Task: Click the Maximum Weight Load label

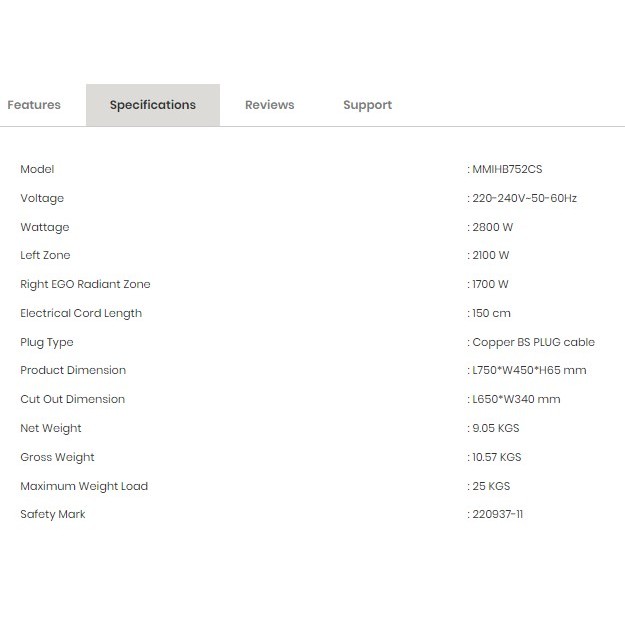Action: 84,487
